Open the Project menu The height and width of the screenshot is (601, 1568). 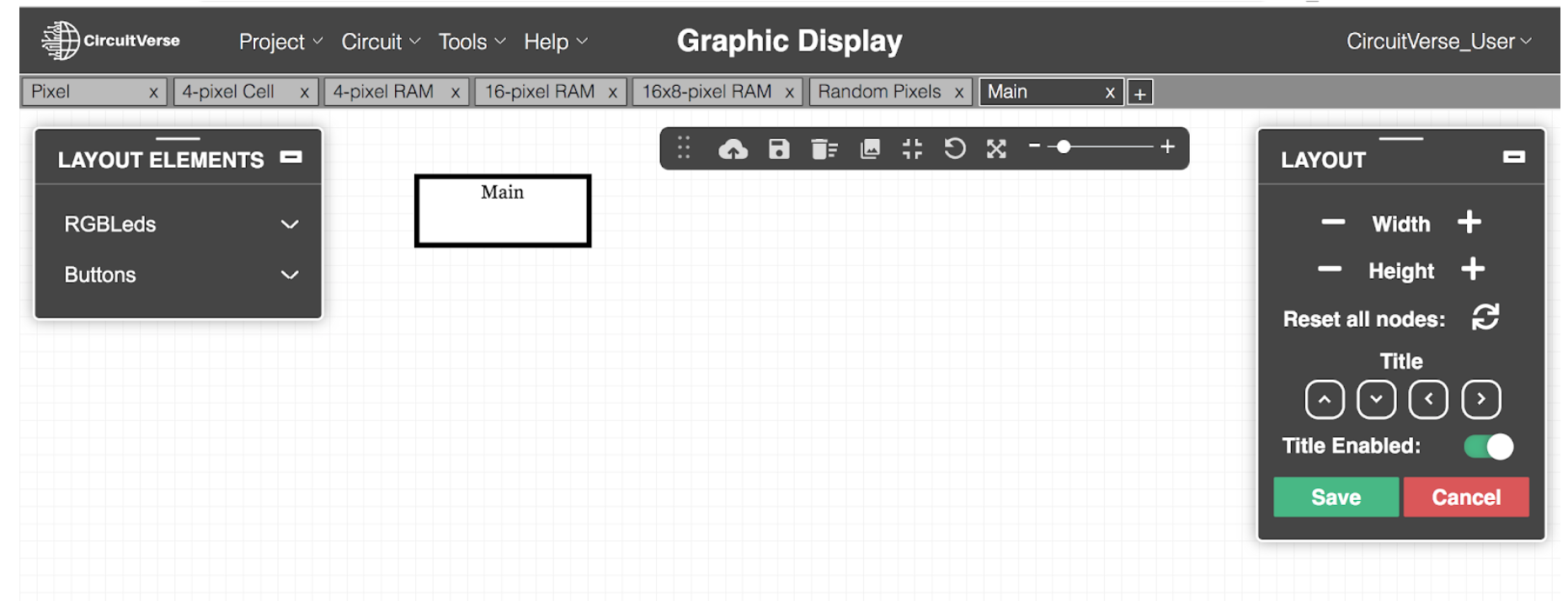280,42
